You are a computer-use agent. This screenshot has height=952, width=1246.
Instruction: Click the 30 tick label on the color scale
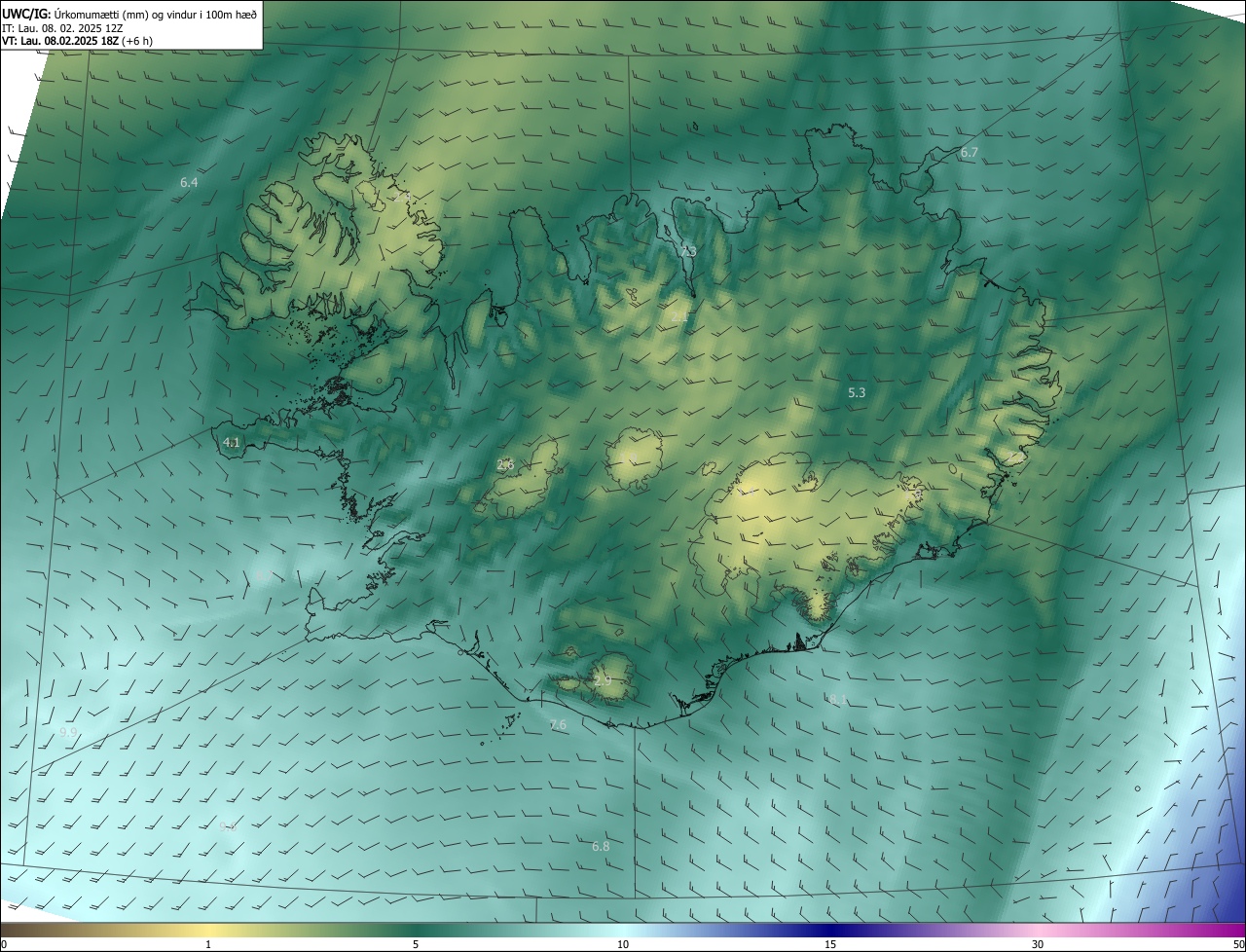[1038, 944]
